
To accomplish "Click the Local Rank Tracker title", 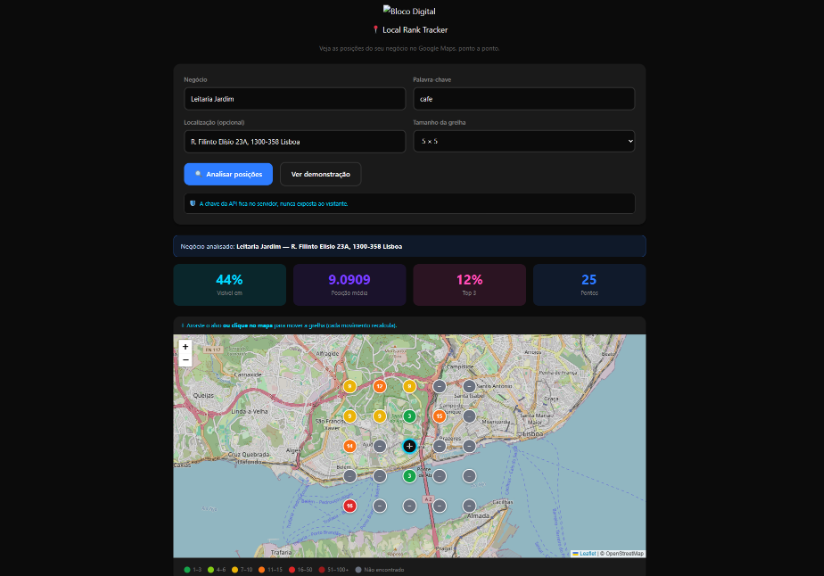I will [415, 30].
